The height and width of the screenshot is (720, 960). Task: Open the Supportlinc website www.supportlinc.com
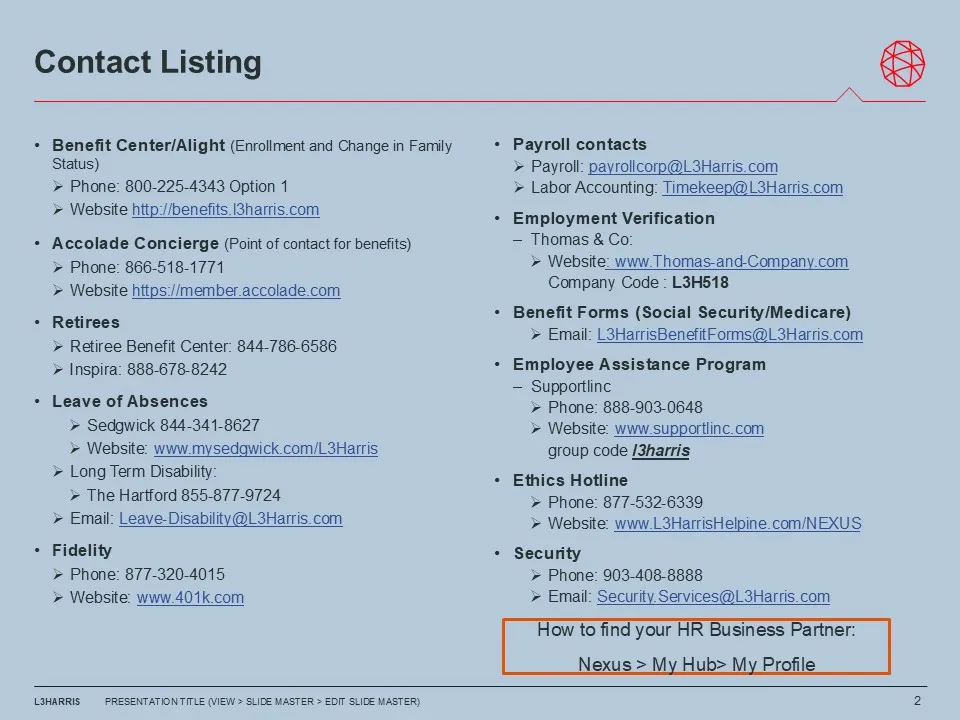pos(689,428)
